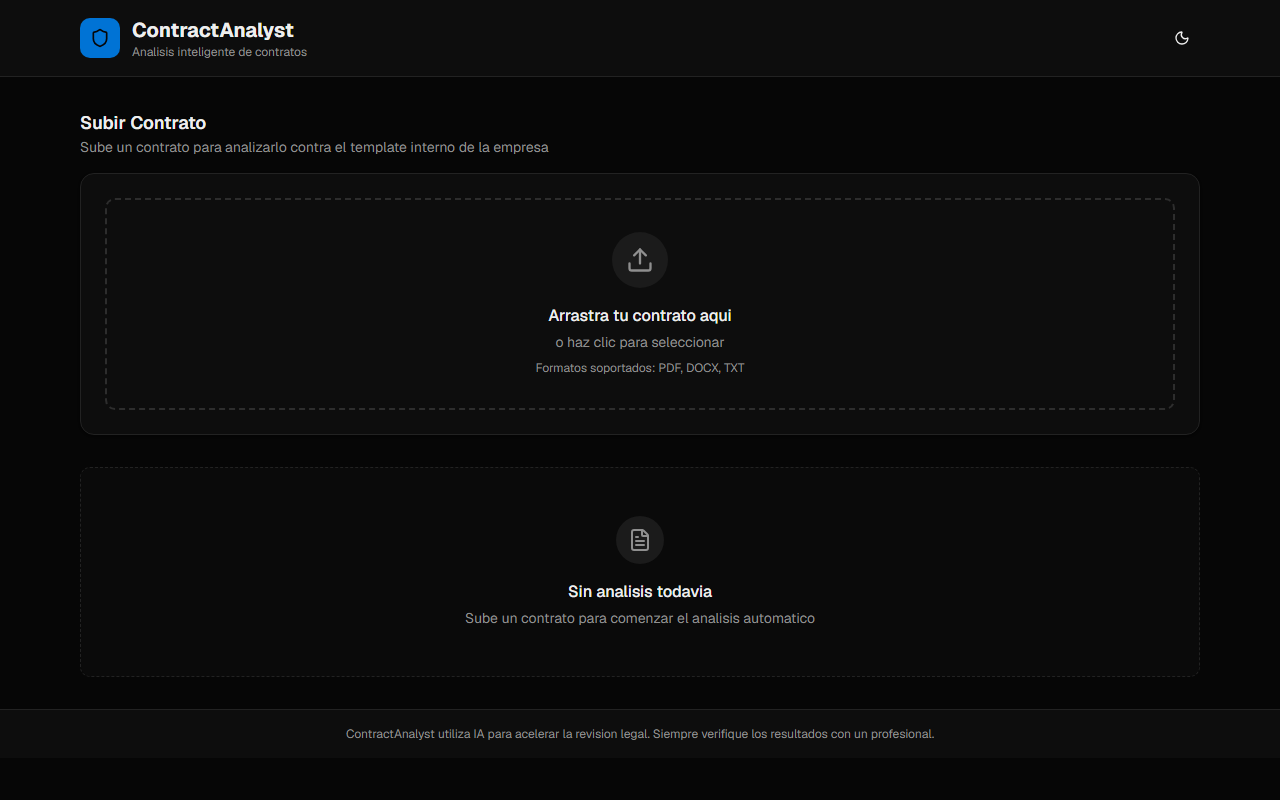The image size is (1280, 800).
Task: Click the document icon above Sin analisis todavia
Action: pos(640,540)
